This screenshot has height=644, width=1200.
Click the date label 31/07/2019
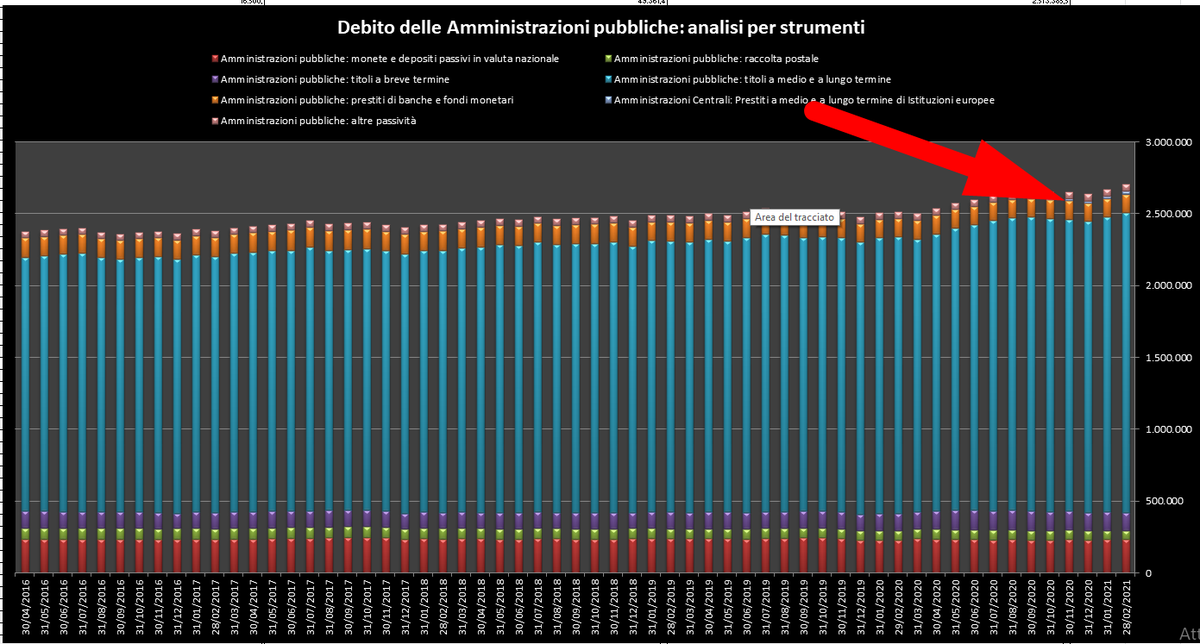click(768, 608)
